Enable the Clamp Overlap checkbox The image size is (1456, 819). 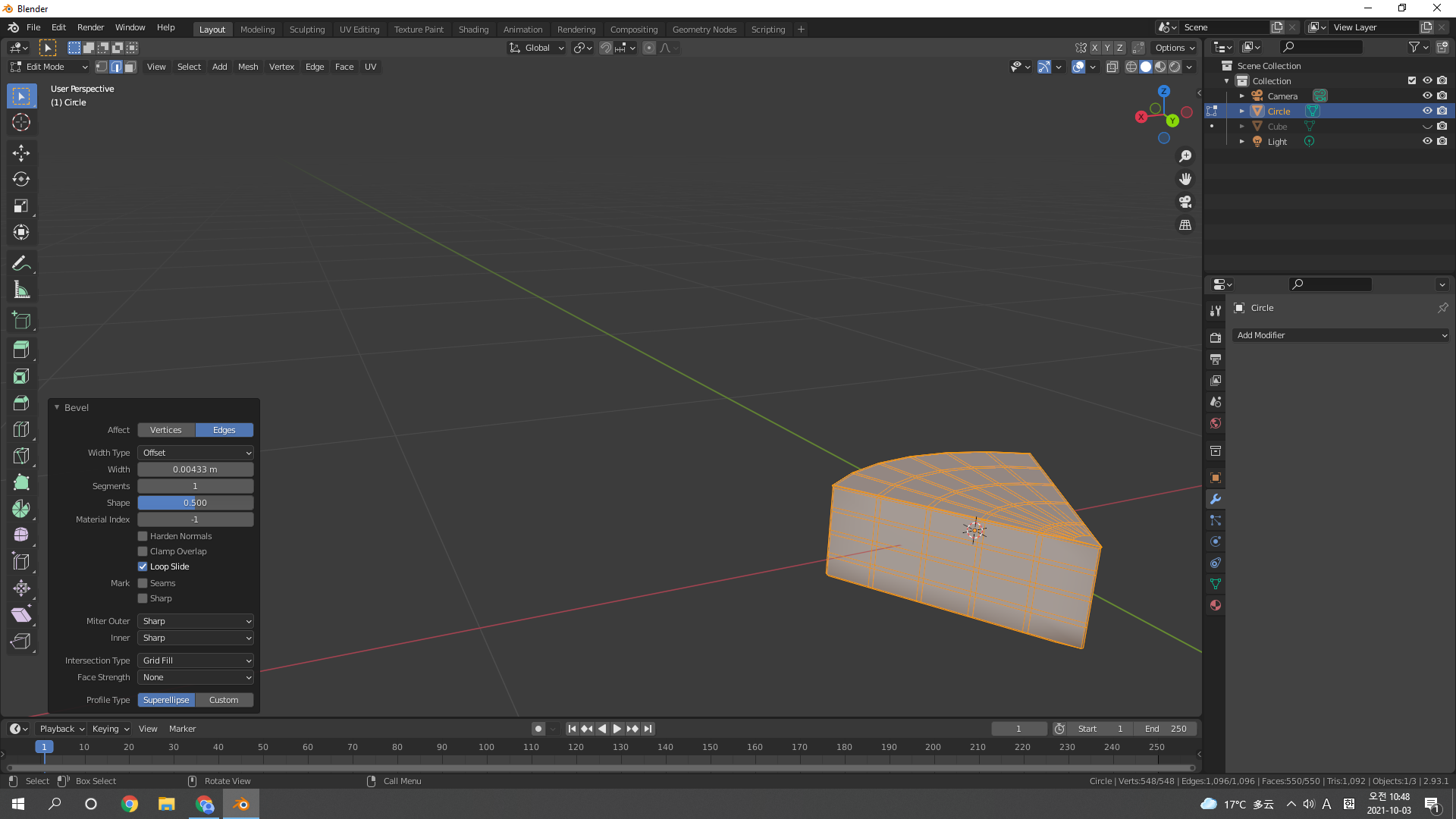pos(143,551)
